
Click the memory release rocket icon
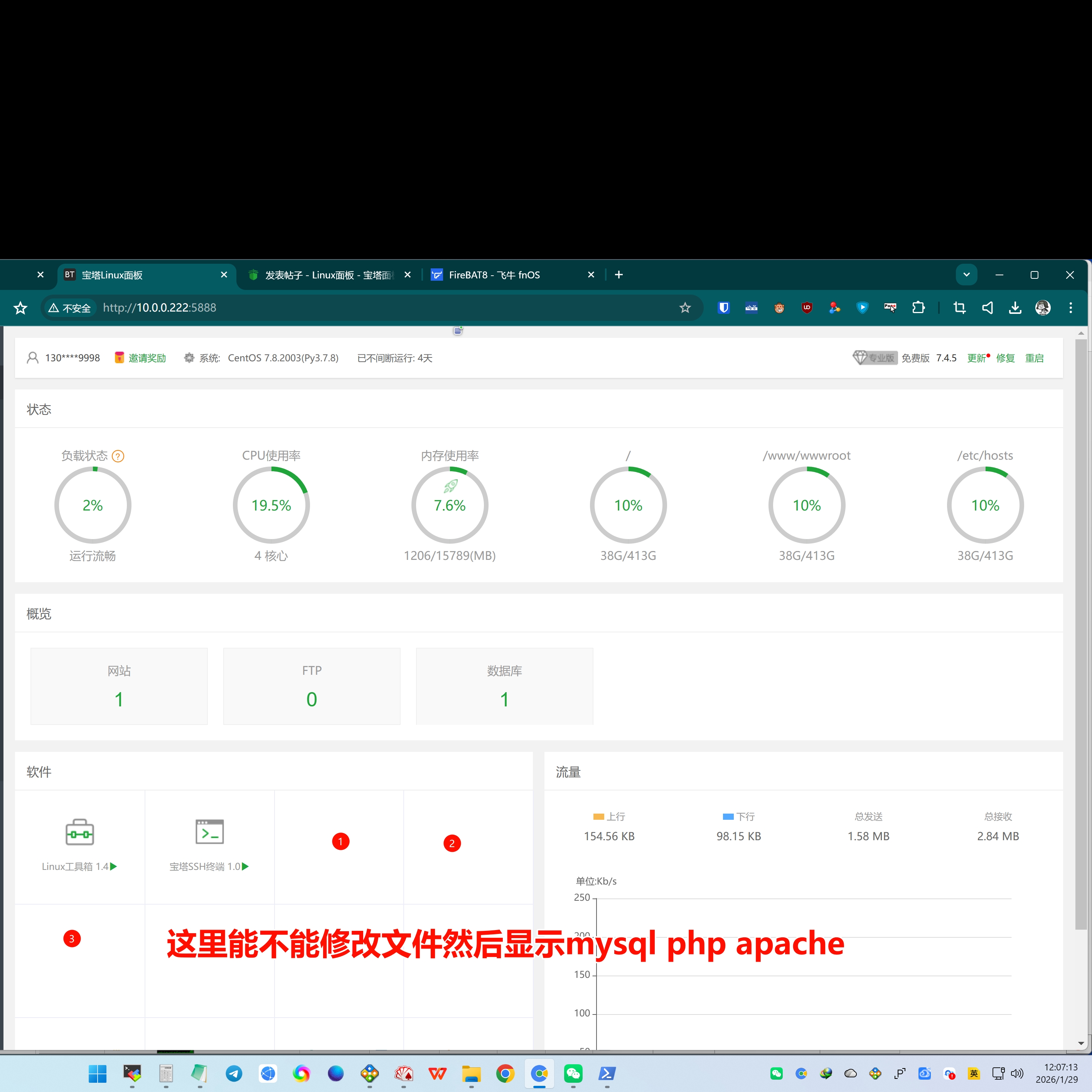(450, 485)
